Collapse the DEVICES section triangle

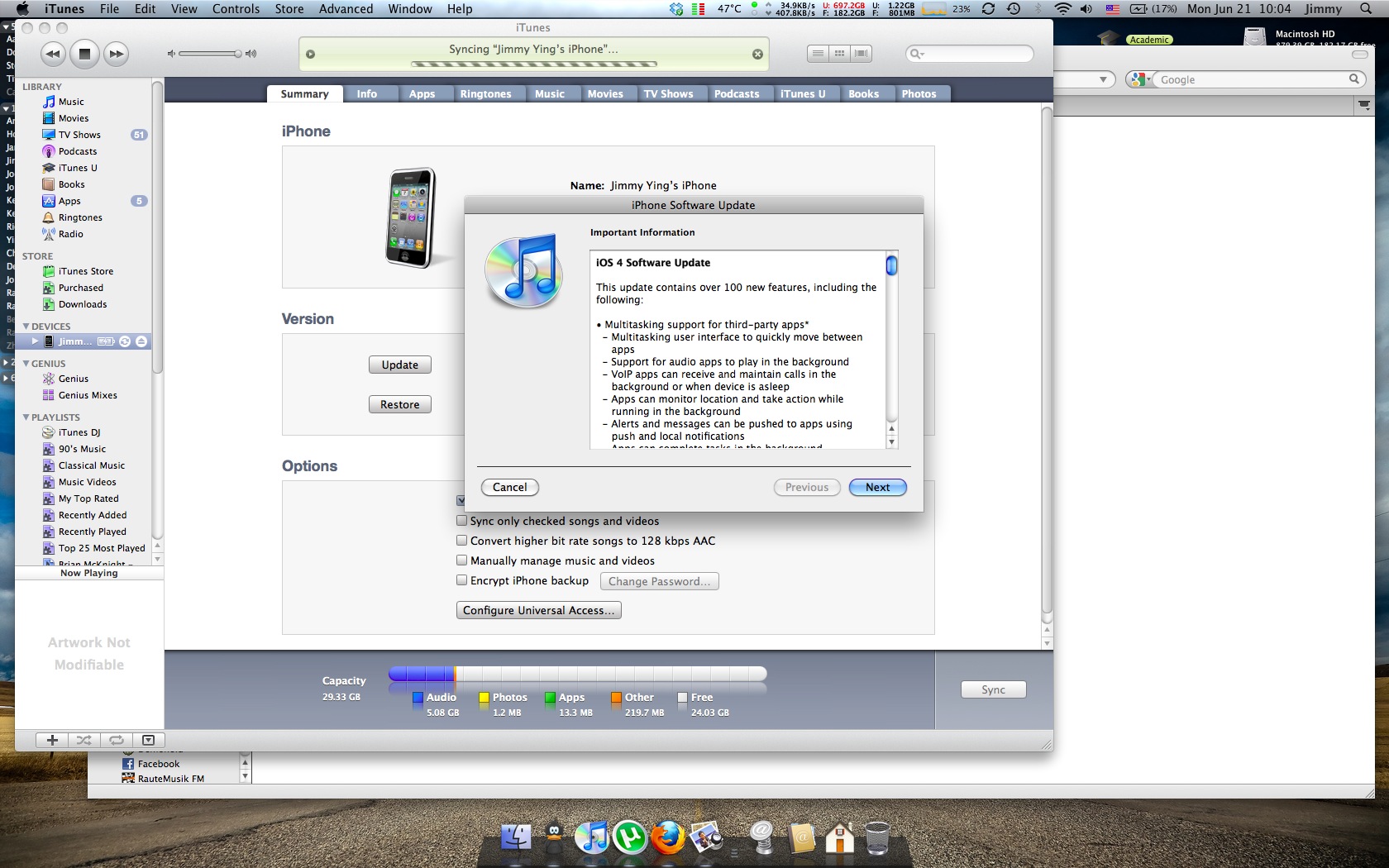26,327
